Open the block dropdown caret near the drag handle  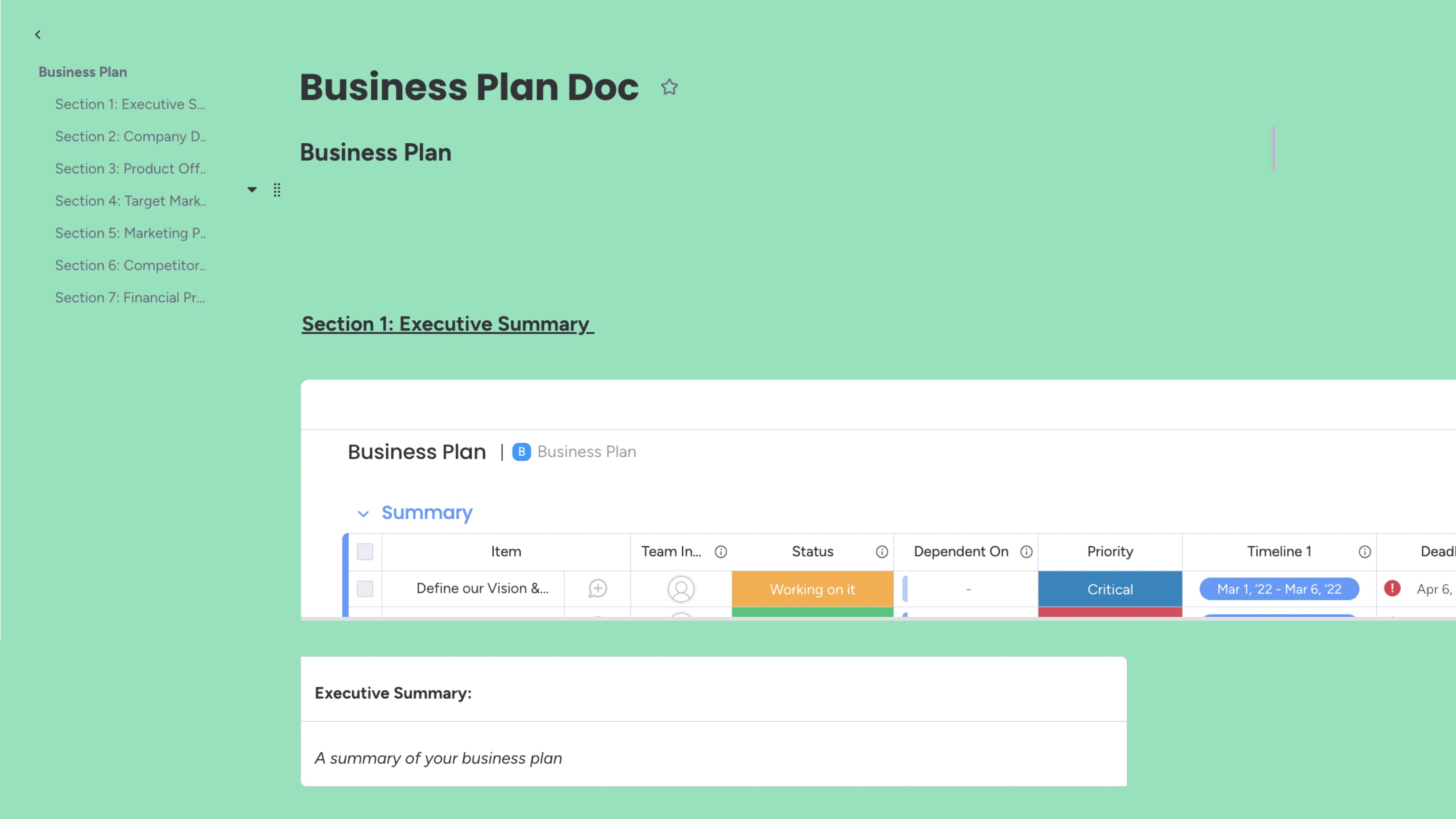tap(252, 190)
